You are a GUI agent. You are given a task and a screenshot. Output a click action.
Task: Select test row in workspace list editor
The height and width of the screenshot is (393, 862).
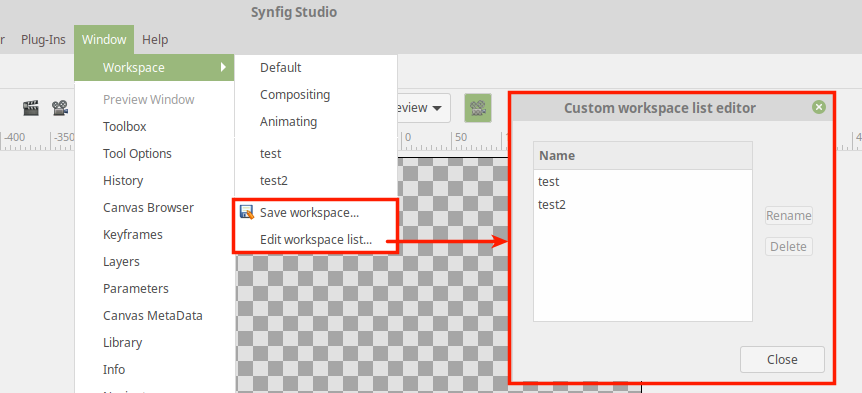(643, 181)
